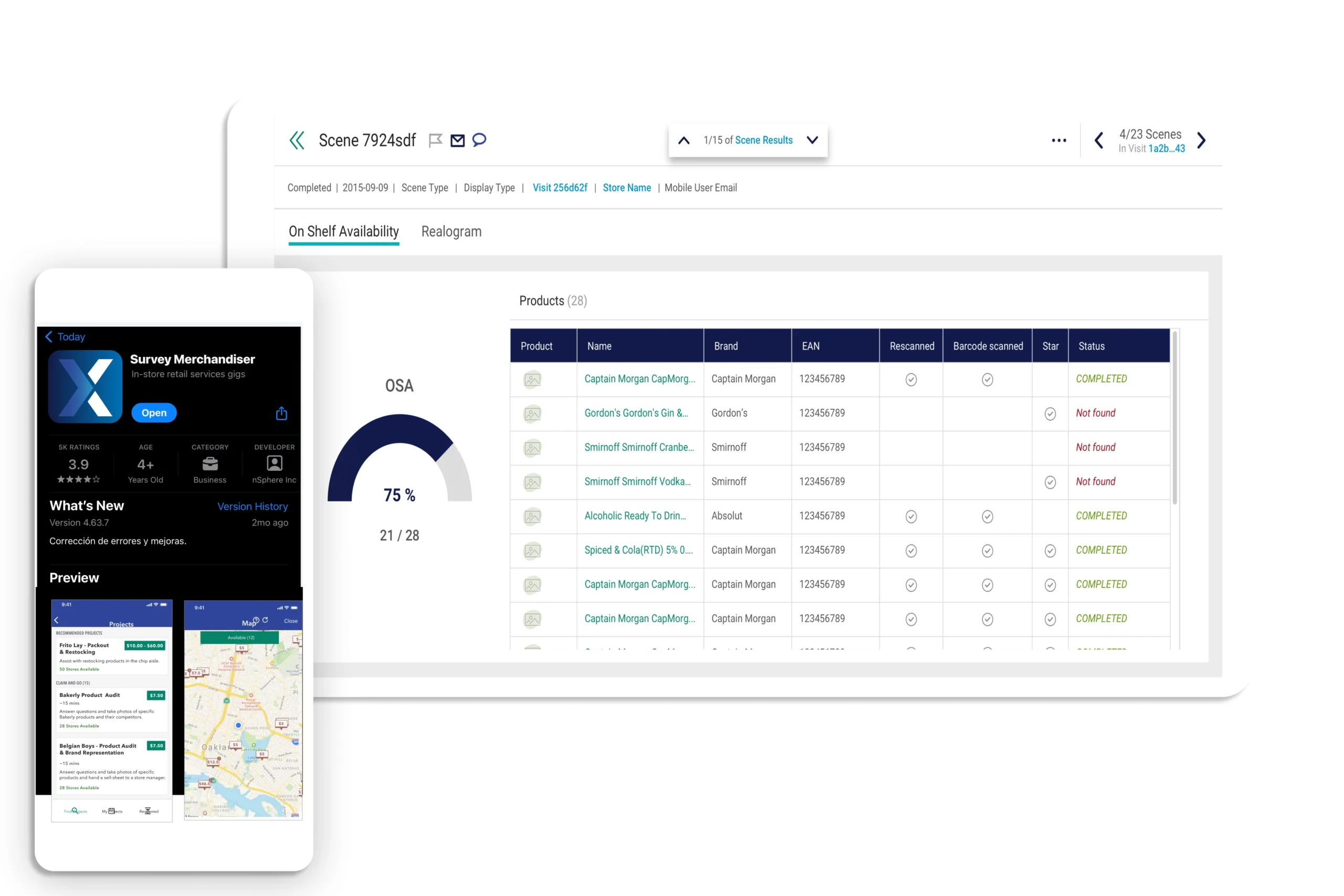This screenshot has width=1344, height=896.
Task: Toggle Rescanned check on Alcoholic Ready To Drink row
Action: tap(911, 516)
